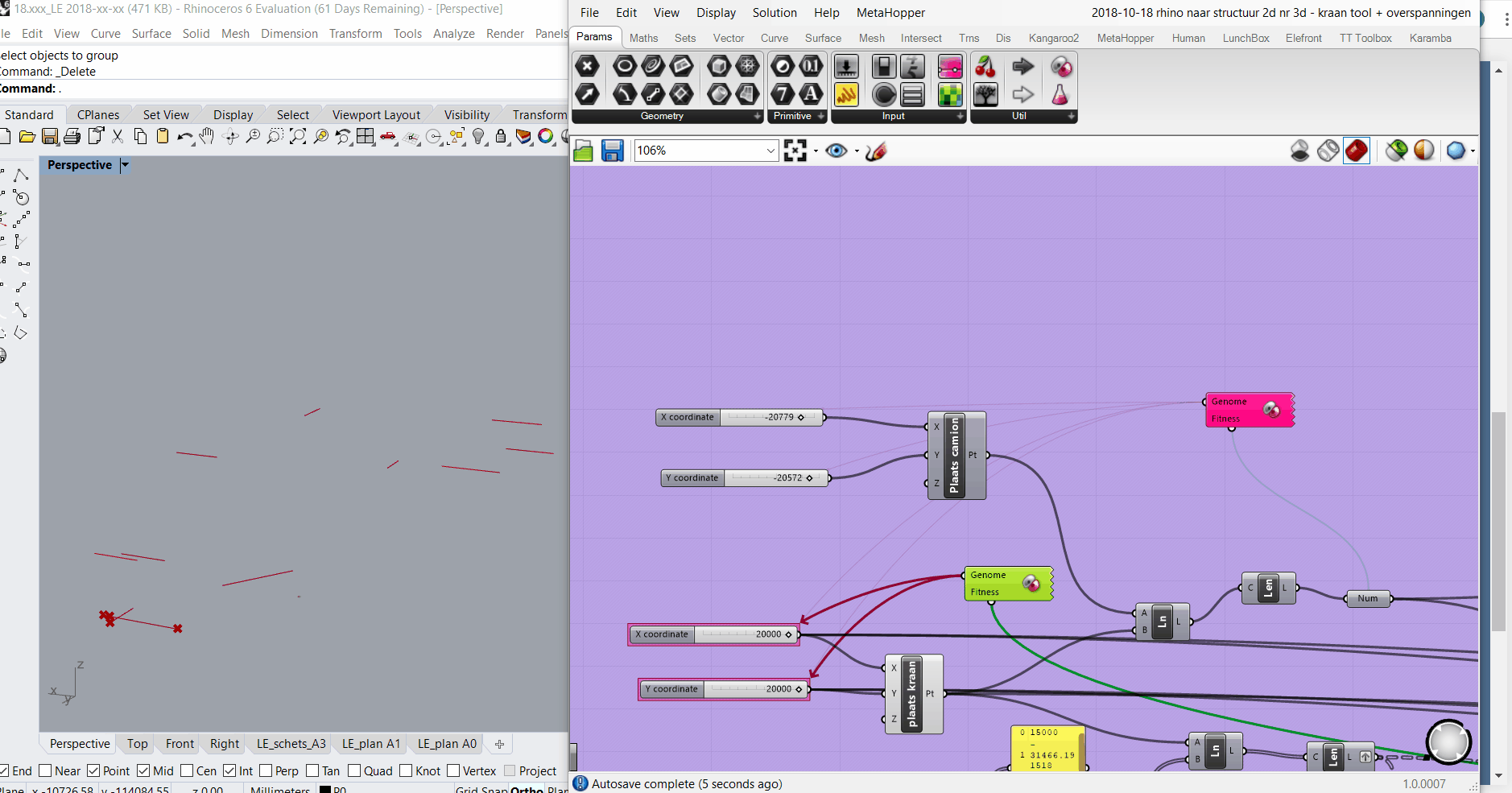This screenshot has height=793, width=1512.
Task: Click the Plaats camion point component
Action: pos(956,456)
